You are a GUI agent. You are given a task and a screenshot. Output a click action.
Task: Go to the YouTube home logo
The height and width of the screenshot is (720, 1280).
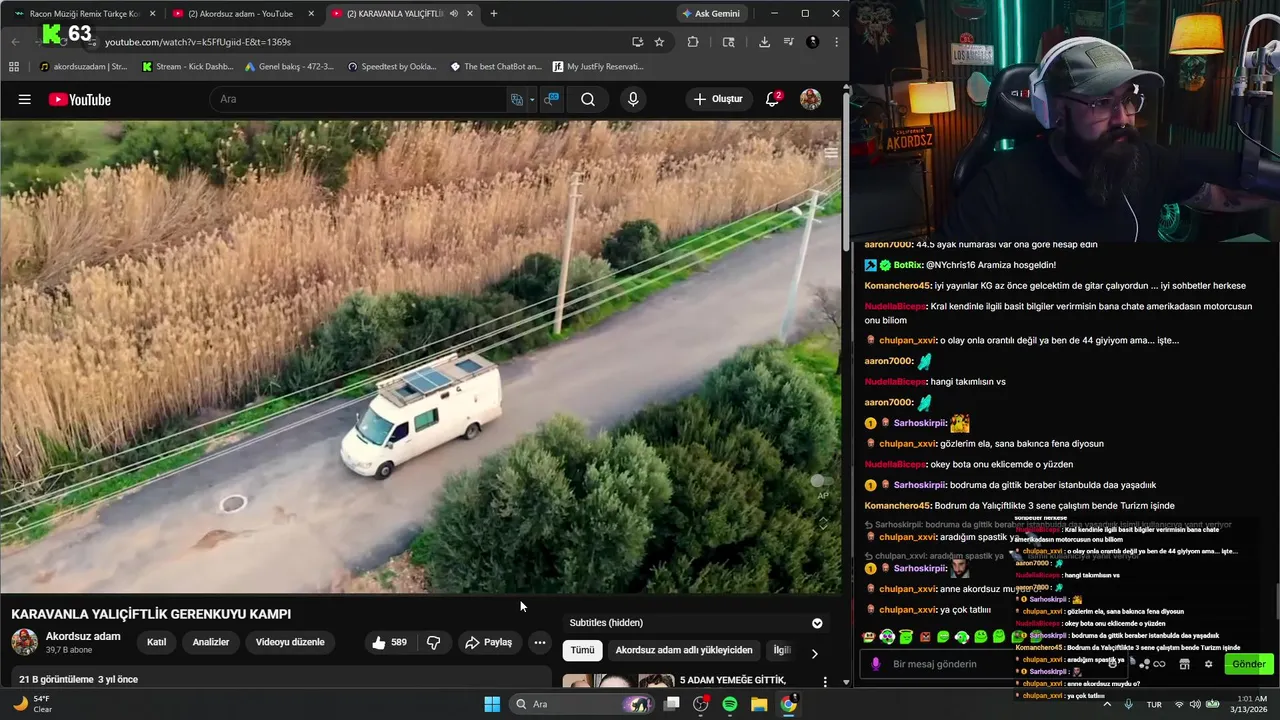[x=79, y=99]
